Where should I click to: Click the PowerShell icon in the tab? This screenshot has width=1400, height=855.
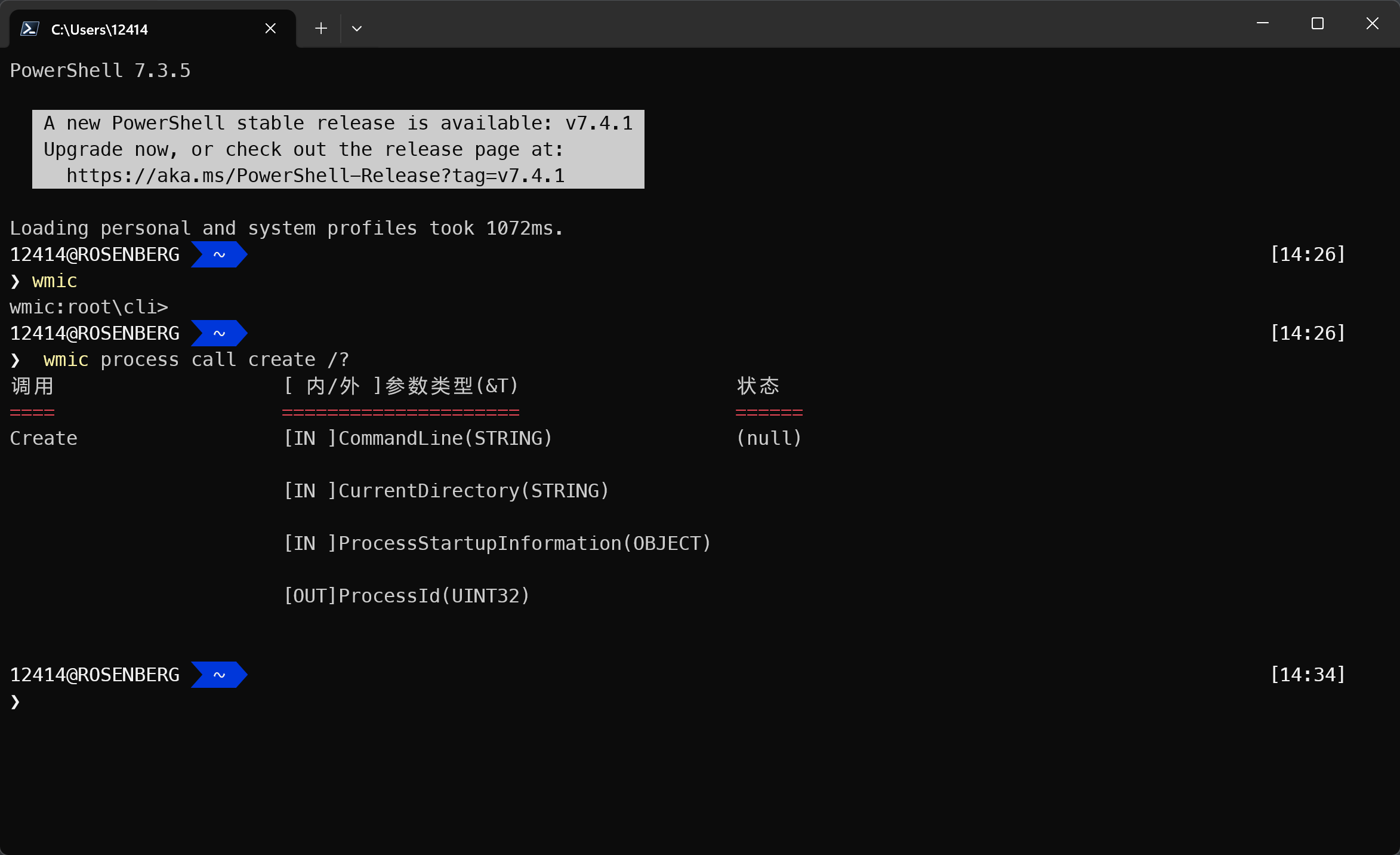30,29
